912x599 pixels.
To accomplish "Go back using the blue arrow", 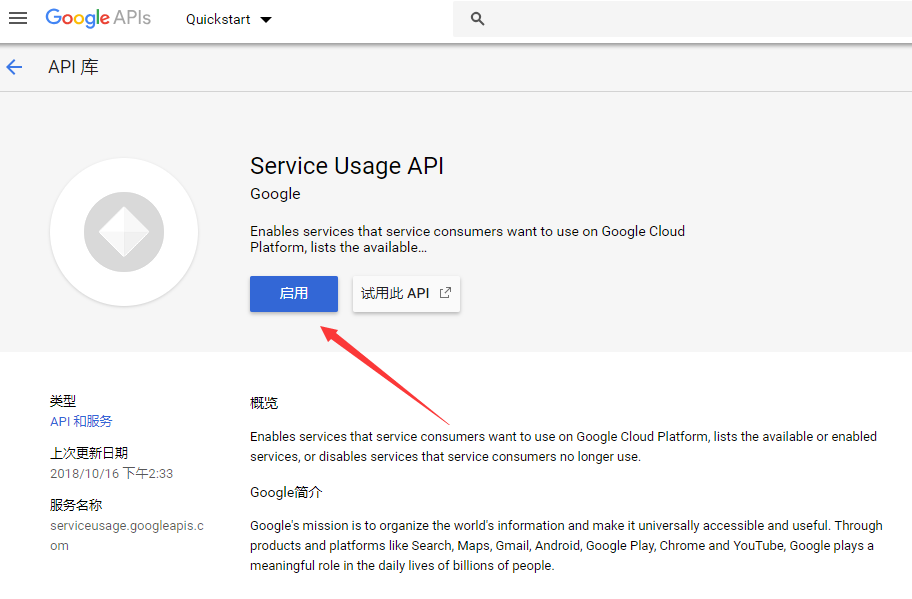I will point(14,67).
